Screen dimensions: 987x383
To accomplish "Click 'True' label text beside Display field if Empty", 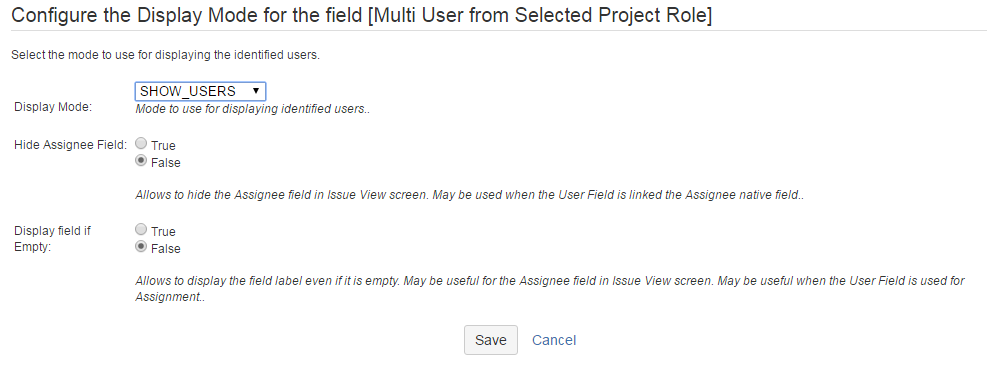I will (x=163, y=232).
